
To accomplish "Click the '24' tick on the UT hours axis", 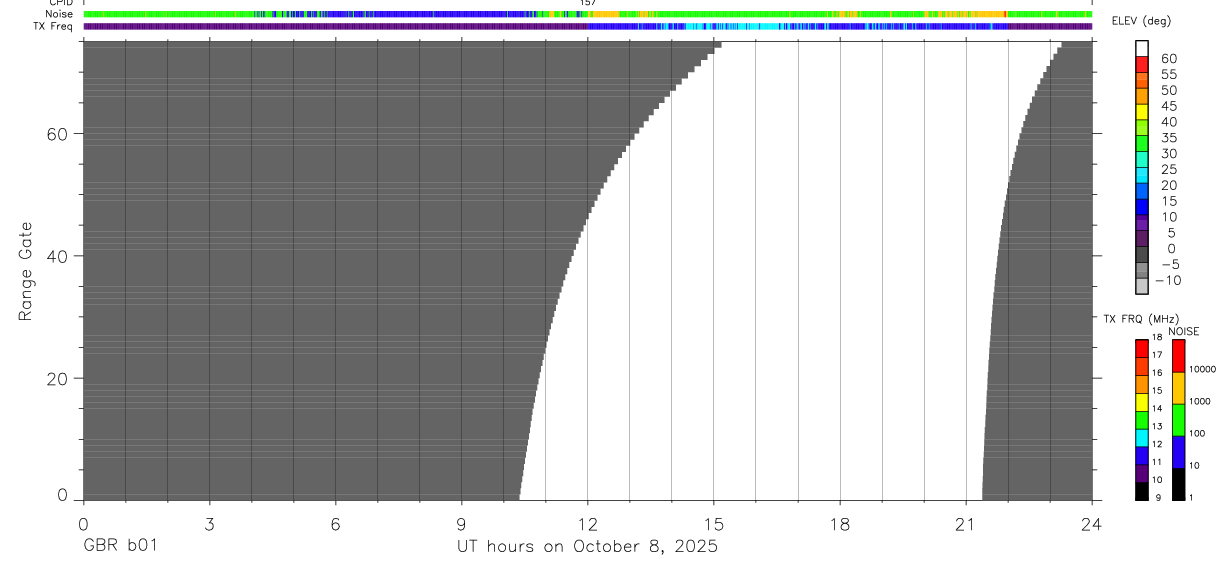I will point(1092,523).
